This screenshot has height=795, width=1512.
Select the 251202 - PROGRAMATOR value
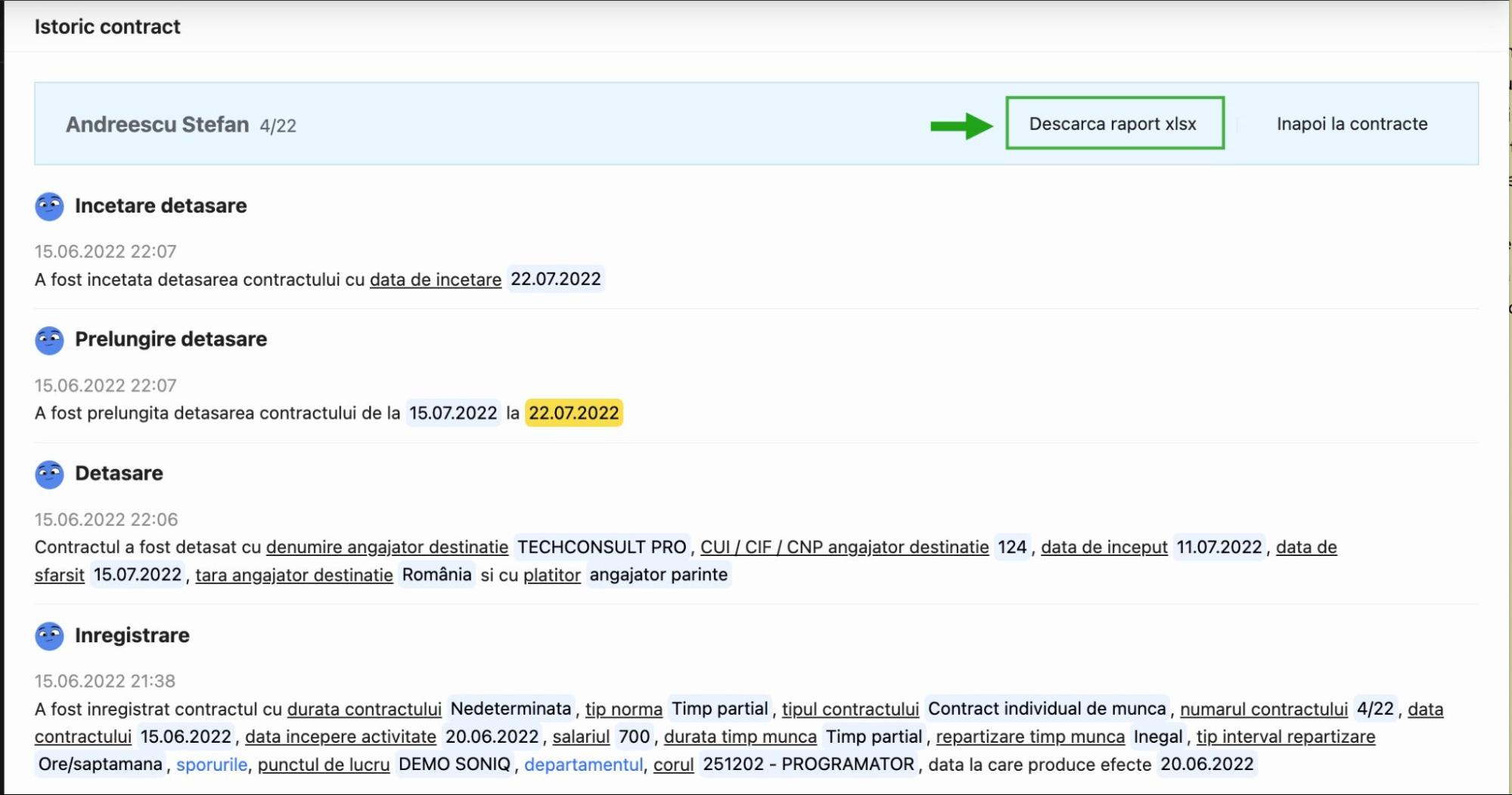[x=809, y=764]
